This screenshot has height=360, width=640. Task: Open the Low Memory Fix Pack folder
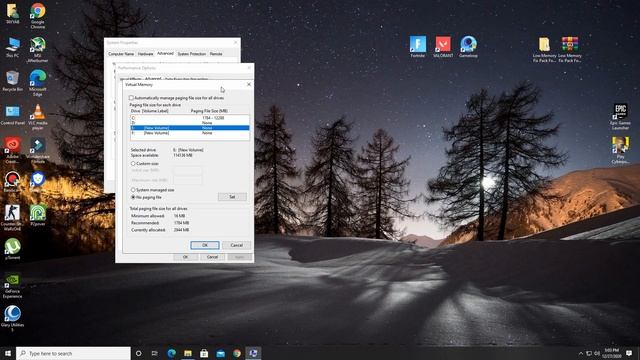[544, 49]
